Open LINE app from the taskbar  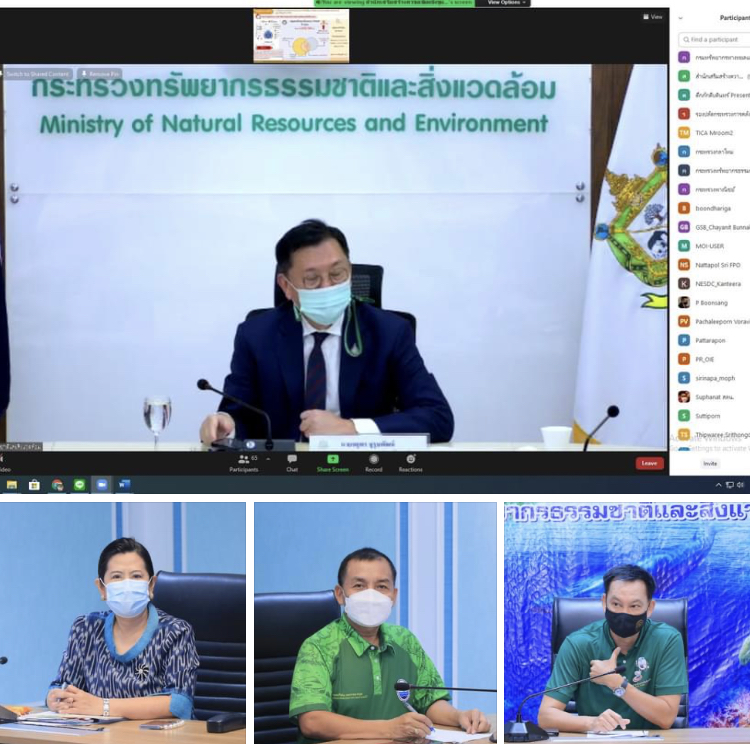pos(79,485)
